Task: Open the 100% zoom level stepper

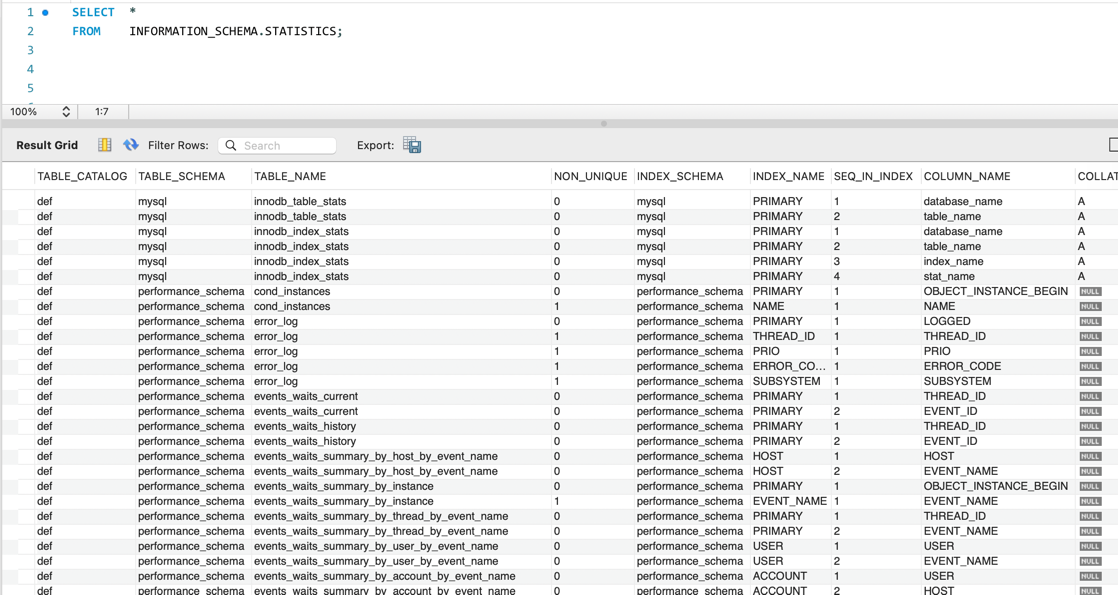Action: pyautogui.click(x=66, y=112)
